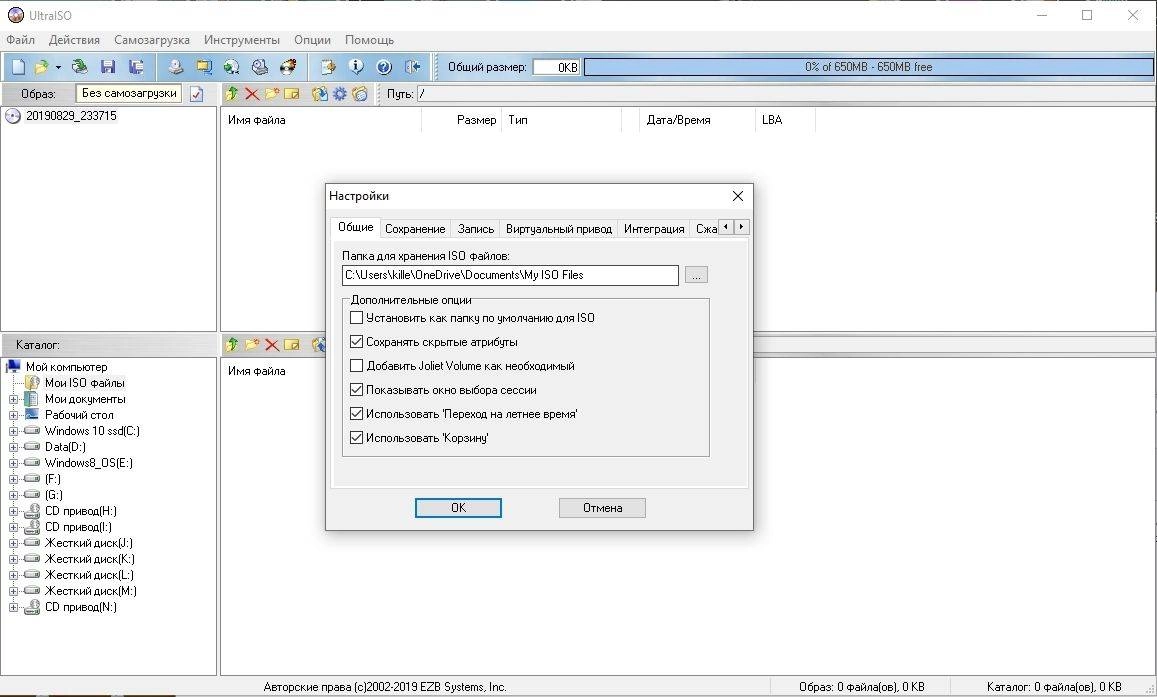Open the Интеграция tab
The height and width of the screenshot is (697, 1157).
tap(654, 229)
